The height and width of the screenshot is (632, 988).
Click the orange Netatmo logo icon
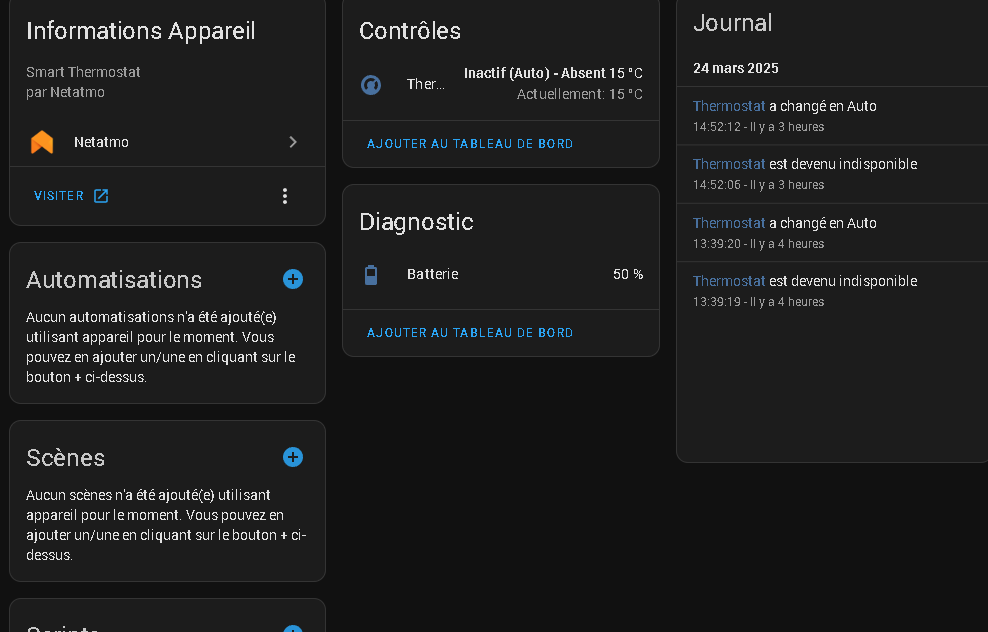click(x=42, y=142)
